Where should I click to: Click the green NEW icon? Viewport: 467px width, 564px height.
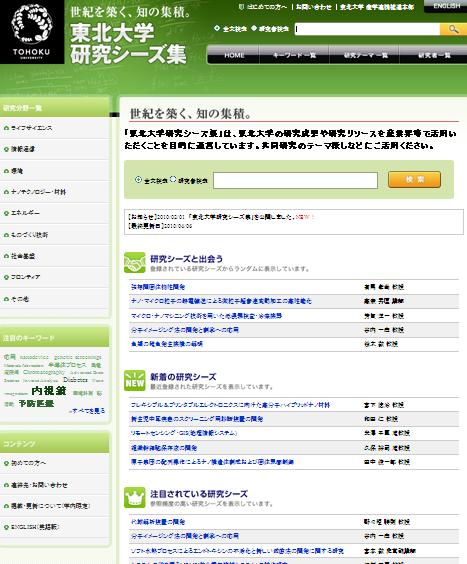coord(135,381)
